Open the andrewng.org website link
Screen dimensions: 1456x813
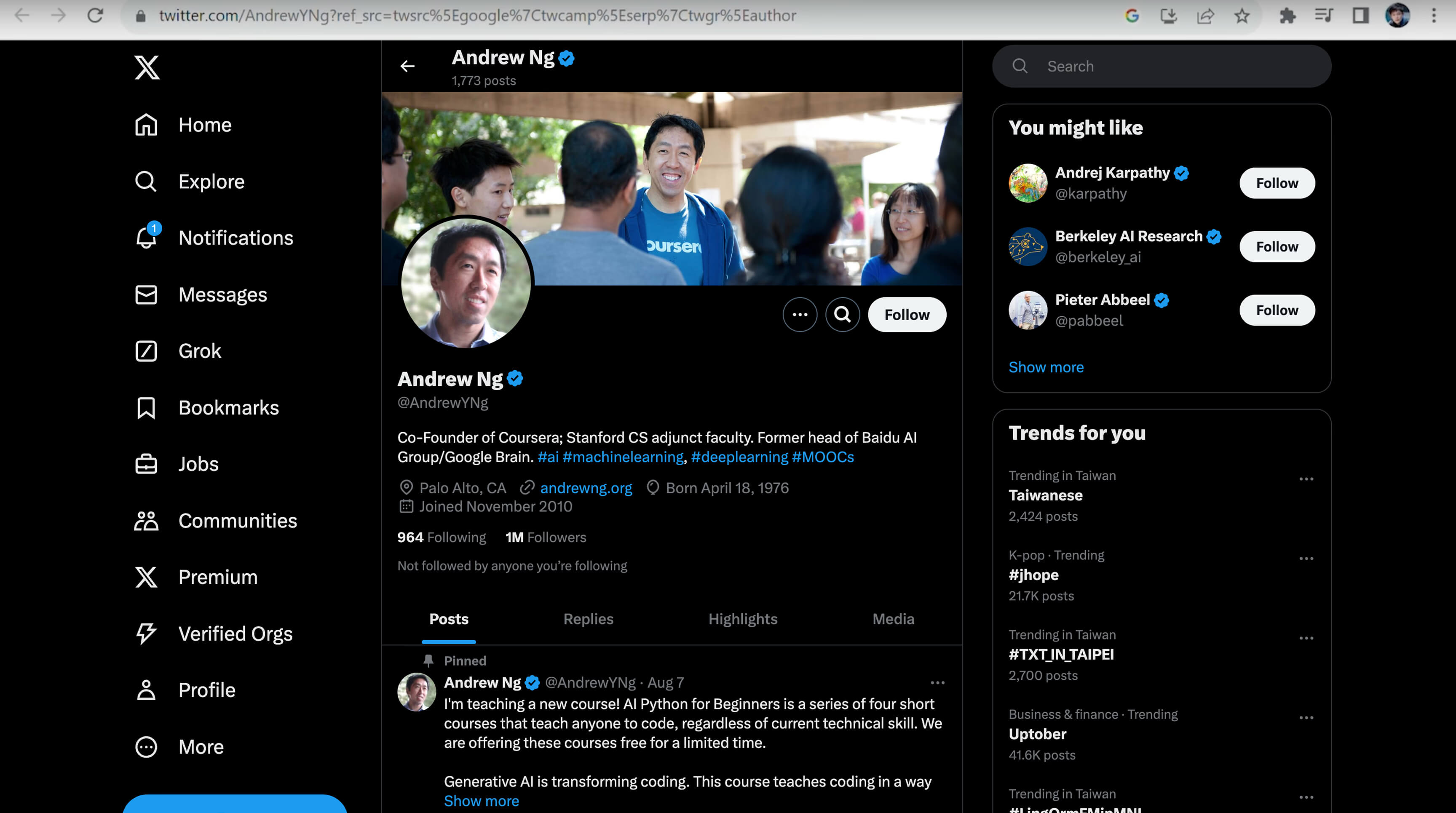click(x=586, y=487)
